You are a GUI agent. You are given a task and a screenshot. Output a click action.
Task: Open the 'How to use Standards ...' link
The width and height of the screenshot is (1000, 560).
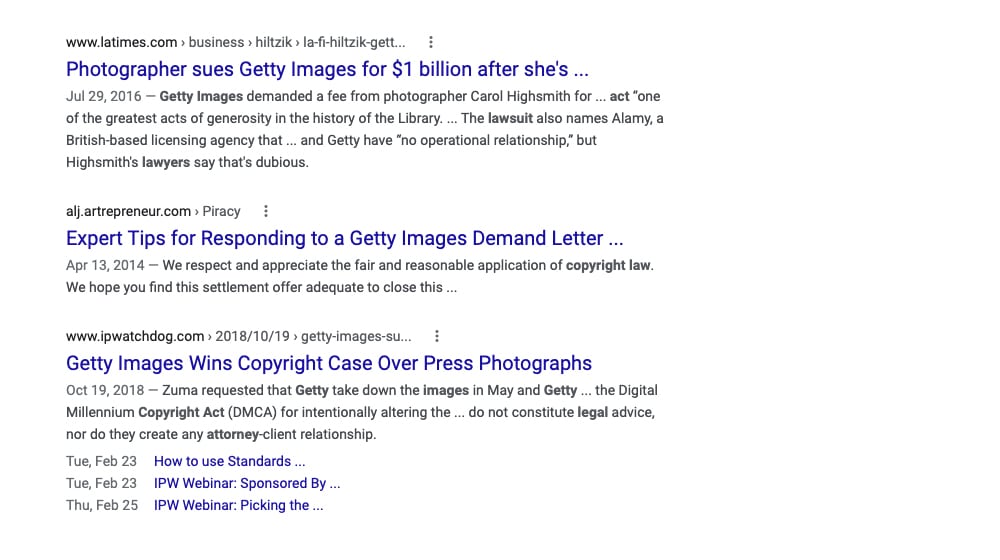point(230,461)
